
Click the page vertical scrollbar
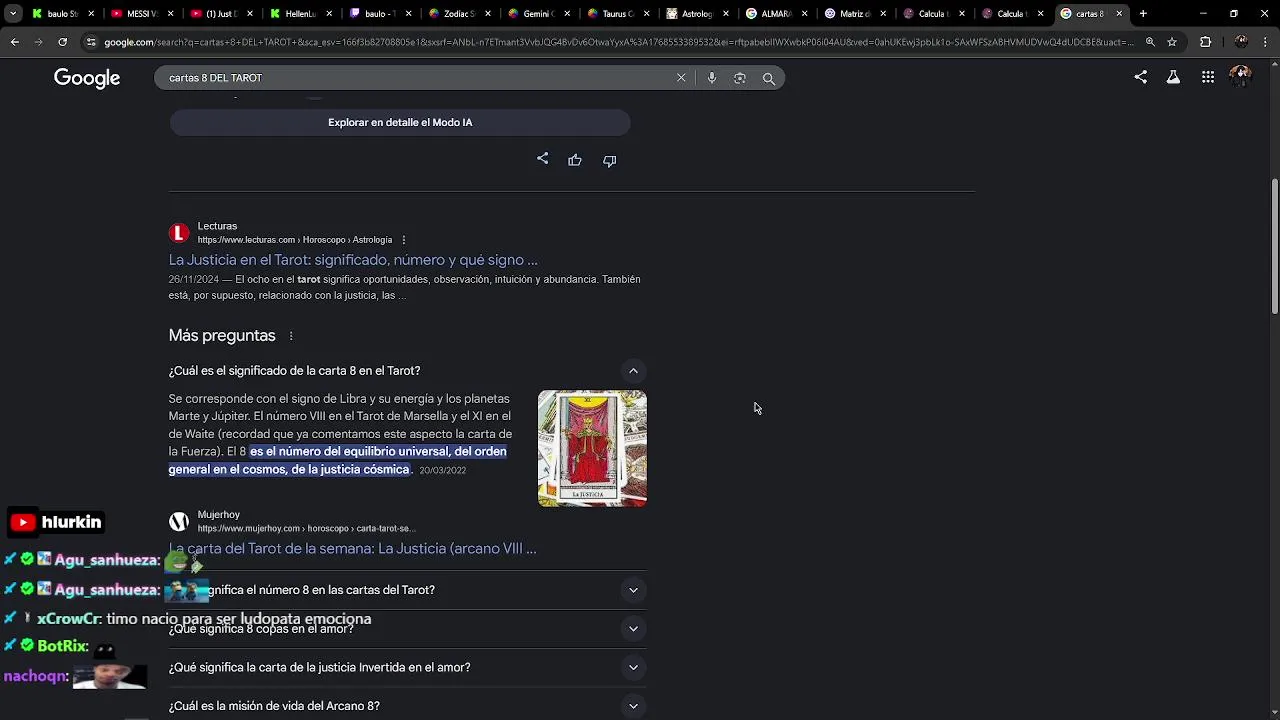click(1274, 246)
